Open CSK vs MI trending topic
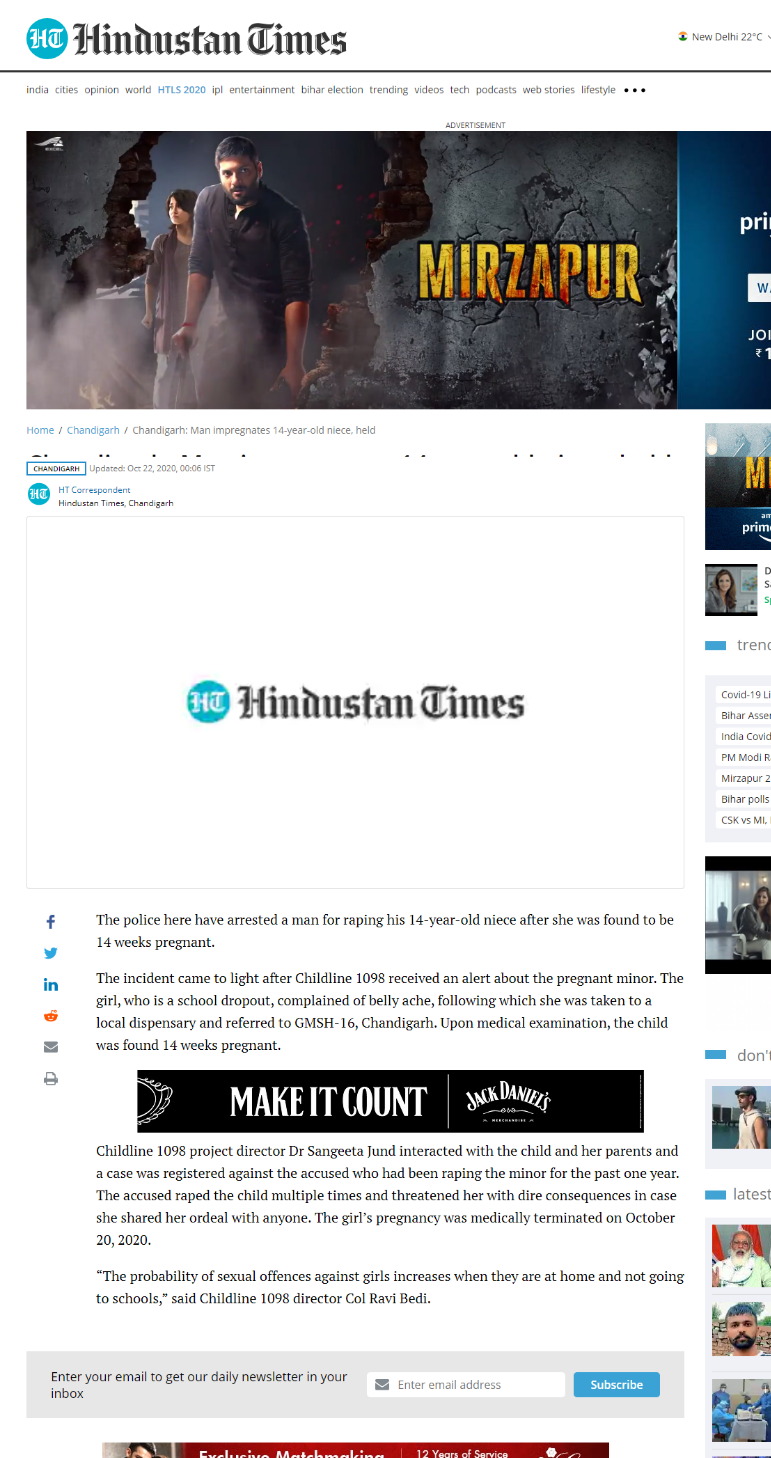This screenshot has width=771, height=1458. tap(745, 820)
